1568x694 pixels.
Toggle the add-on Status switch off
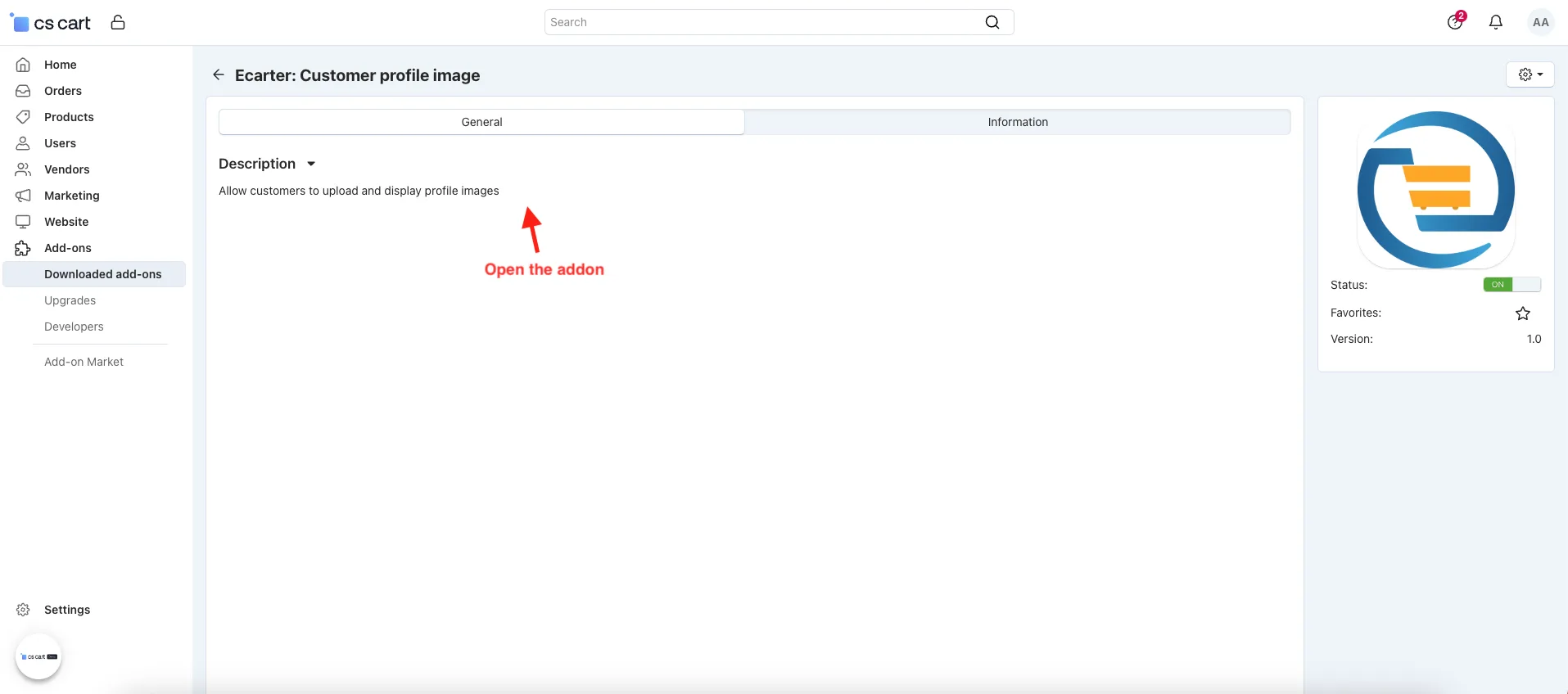coord(1512,285)
